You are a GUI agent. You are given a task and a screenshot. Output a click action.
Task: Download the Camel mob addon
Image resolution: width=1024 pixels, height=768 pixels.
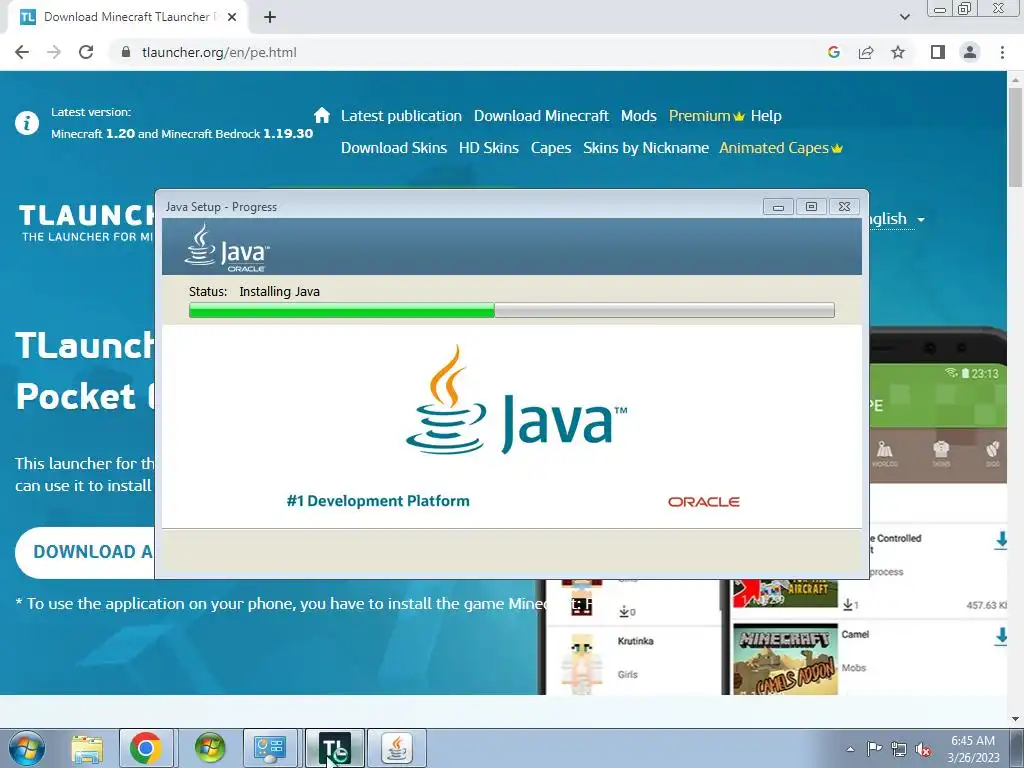(x=1000, y=635)
